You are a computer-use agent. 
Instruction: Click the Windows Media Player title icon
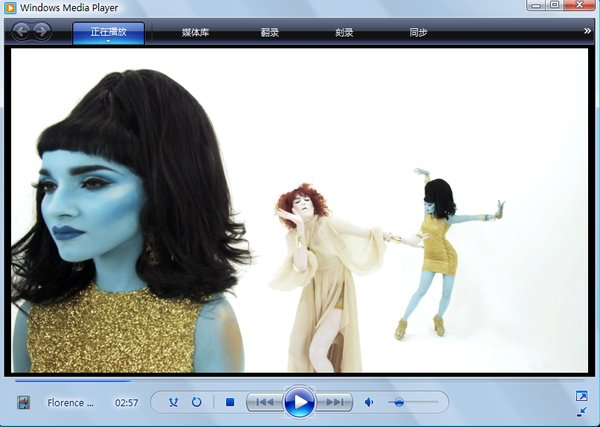[x=10, y=8]
